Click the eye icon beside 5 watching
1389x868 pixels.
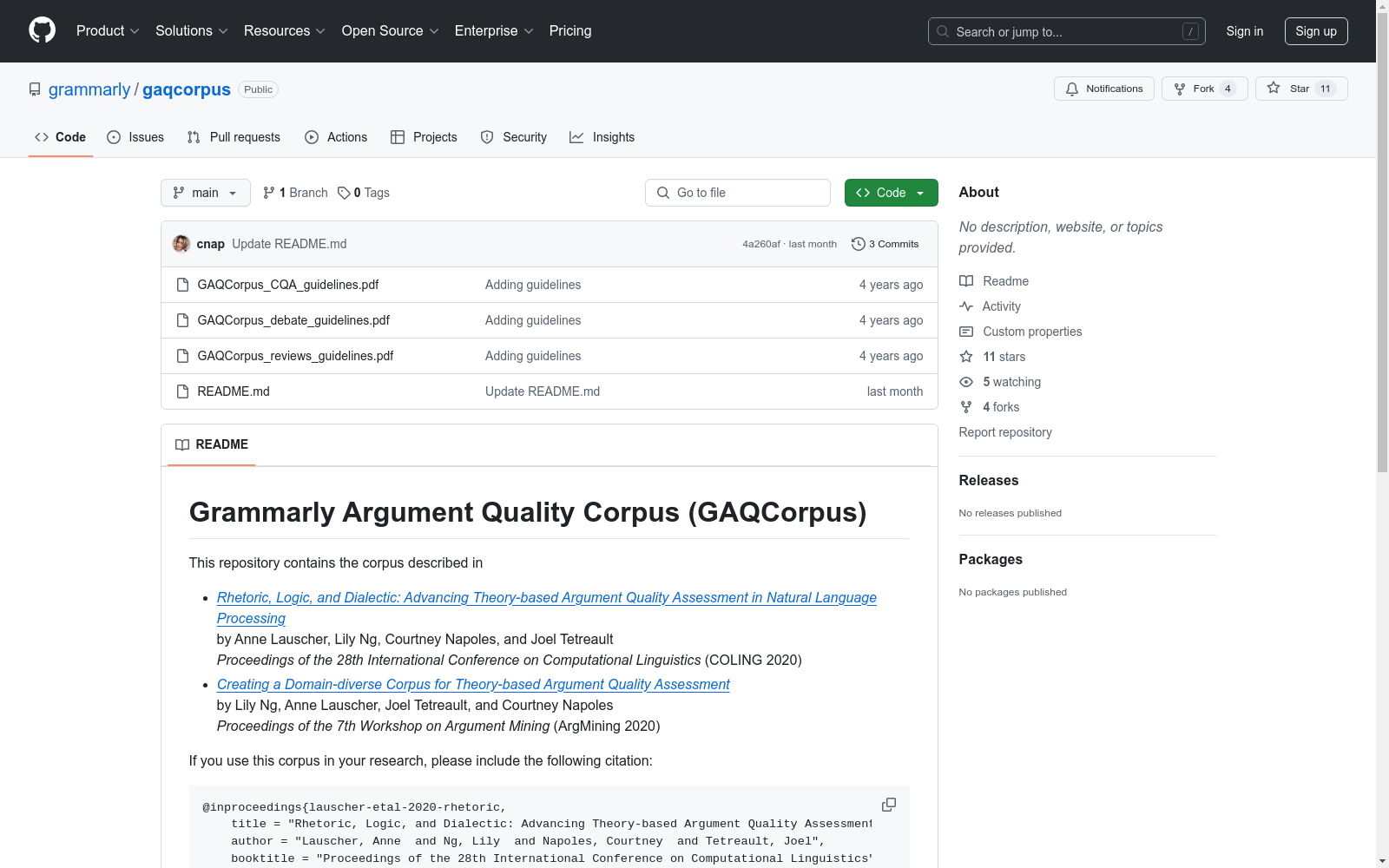[x=966, y=382]
